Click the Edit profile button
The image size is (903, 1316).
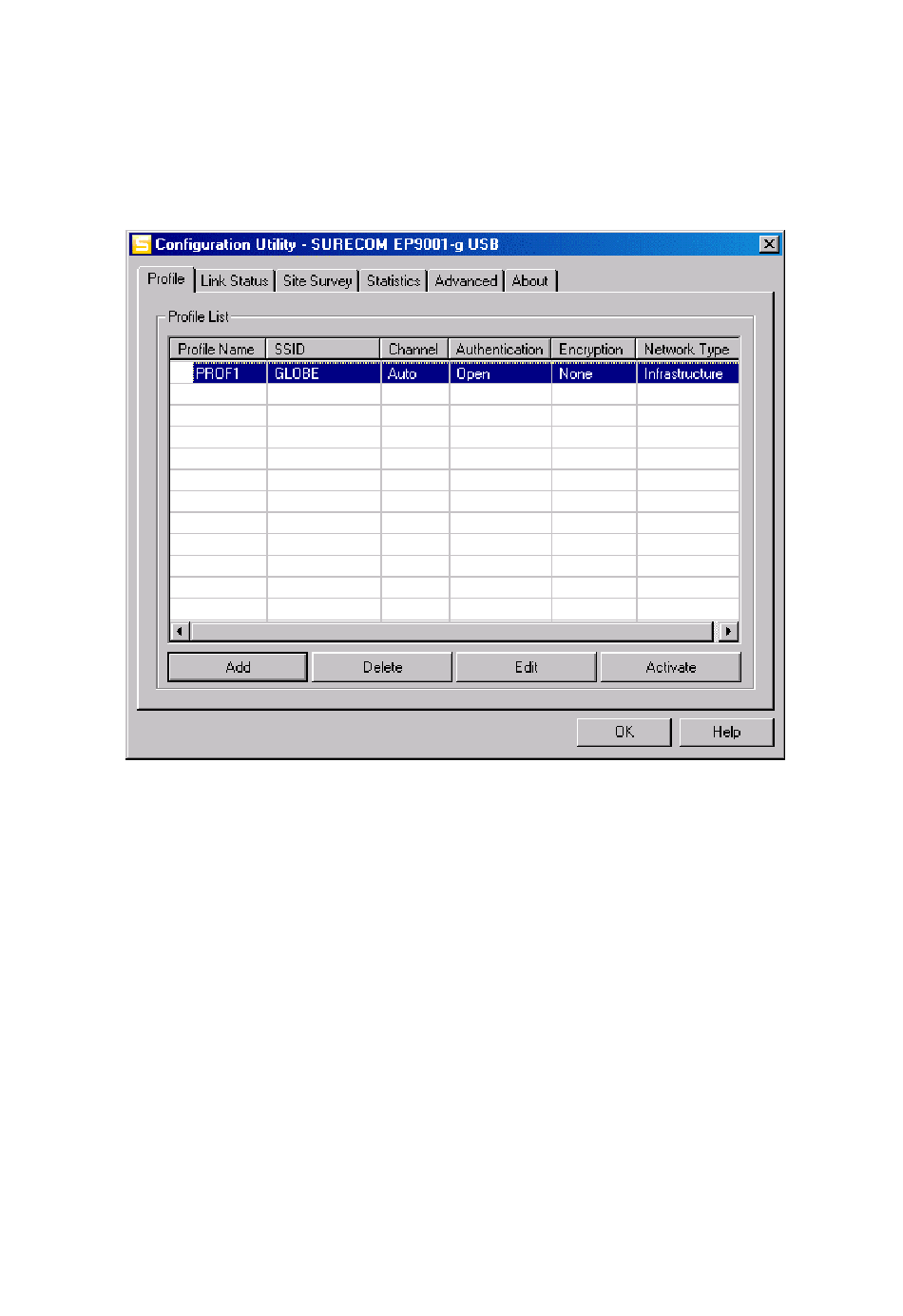tap(527, 667)
